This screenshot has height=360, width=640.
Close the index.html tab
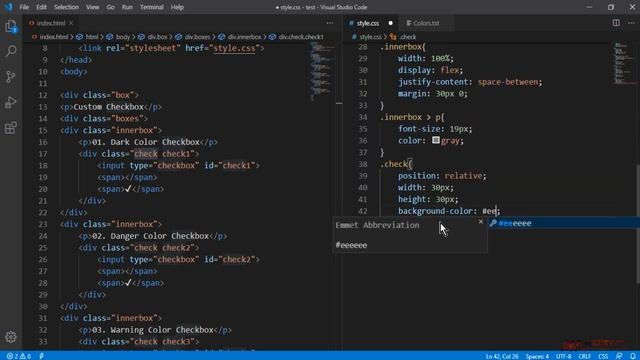coord(71,23)
